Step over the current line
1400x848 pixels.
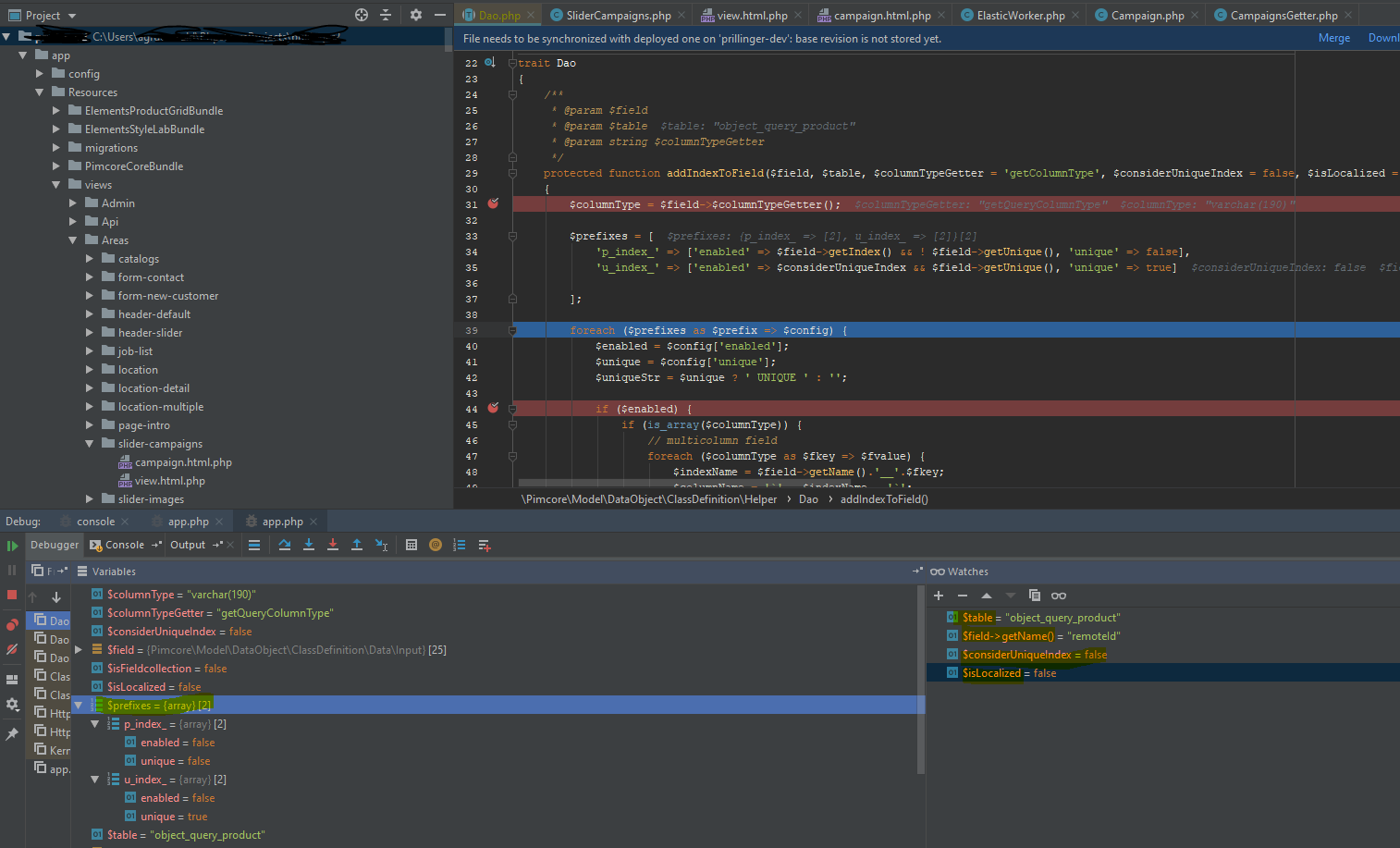[285, 545]
